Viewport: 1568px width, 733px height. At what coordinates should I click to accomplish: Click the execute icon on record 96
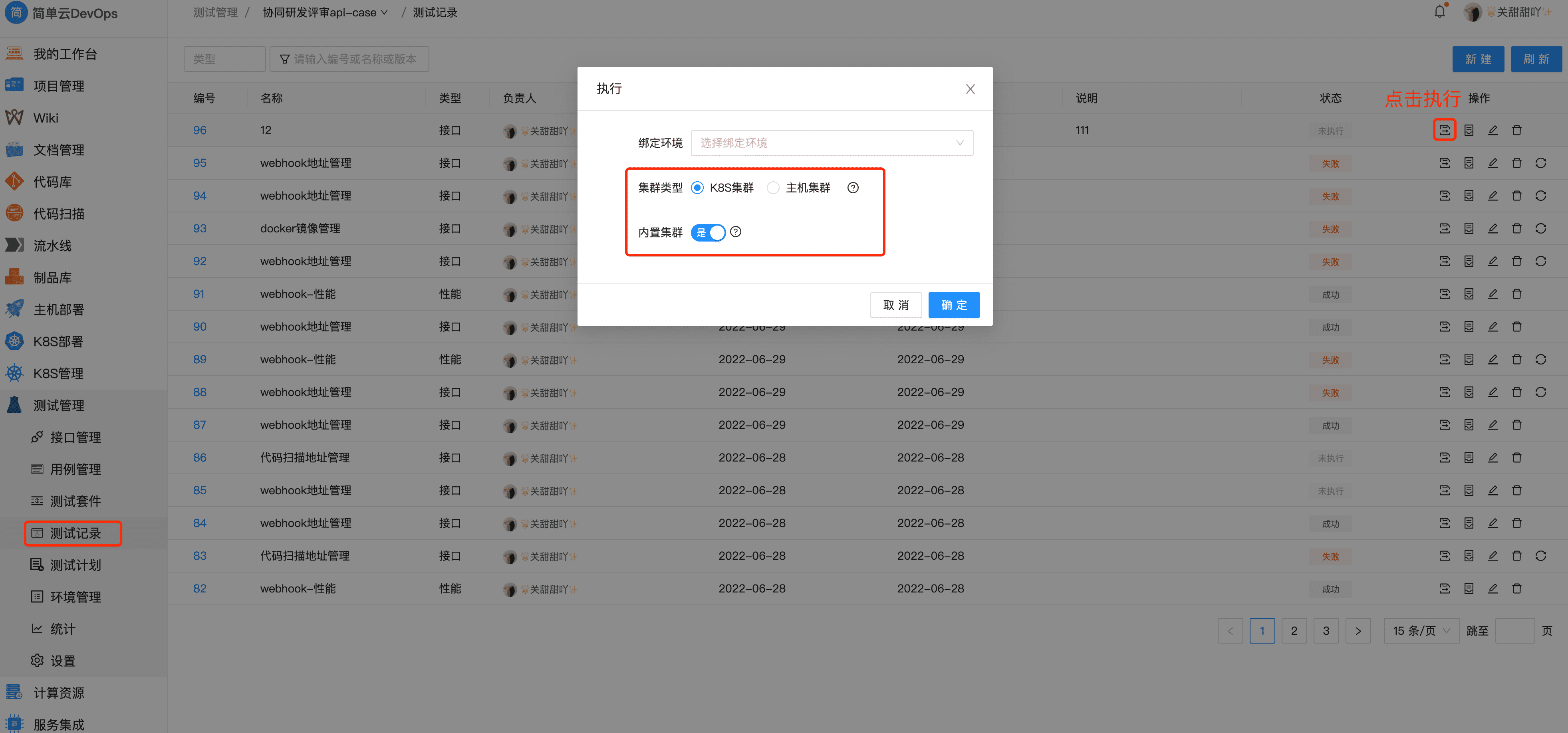pyautogui.click(x=1445, y=130)
